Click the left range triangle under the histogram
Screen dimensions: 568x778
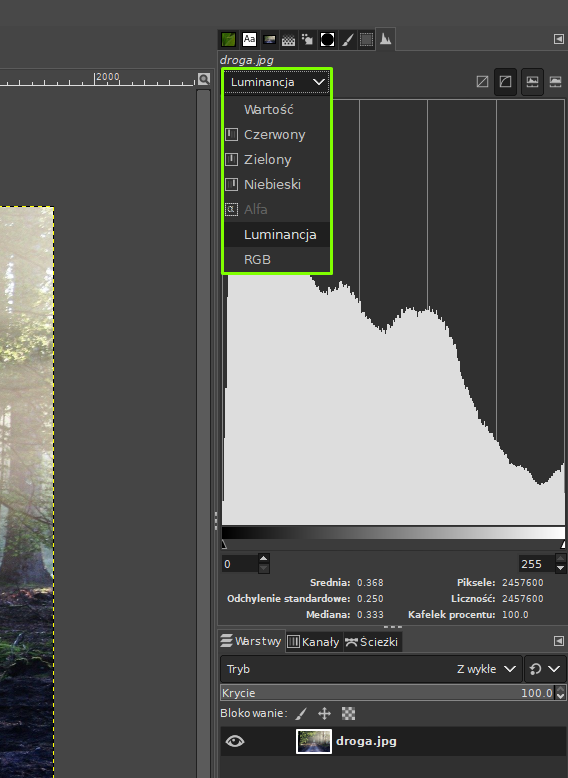[224, 544]
